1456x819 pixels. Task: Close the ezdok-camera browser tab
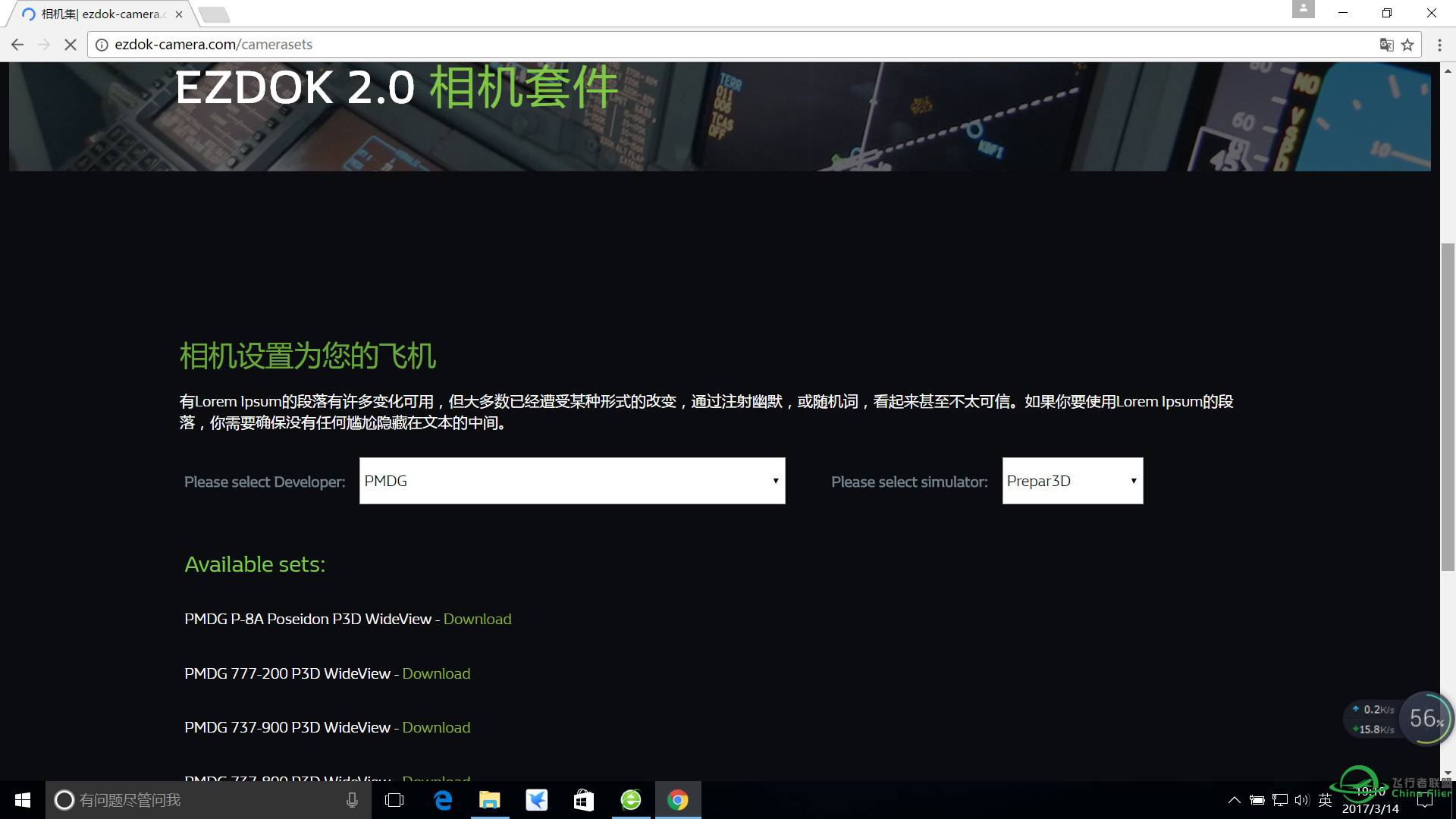179,14
